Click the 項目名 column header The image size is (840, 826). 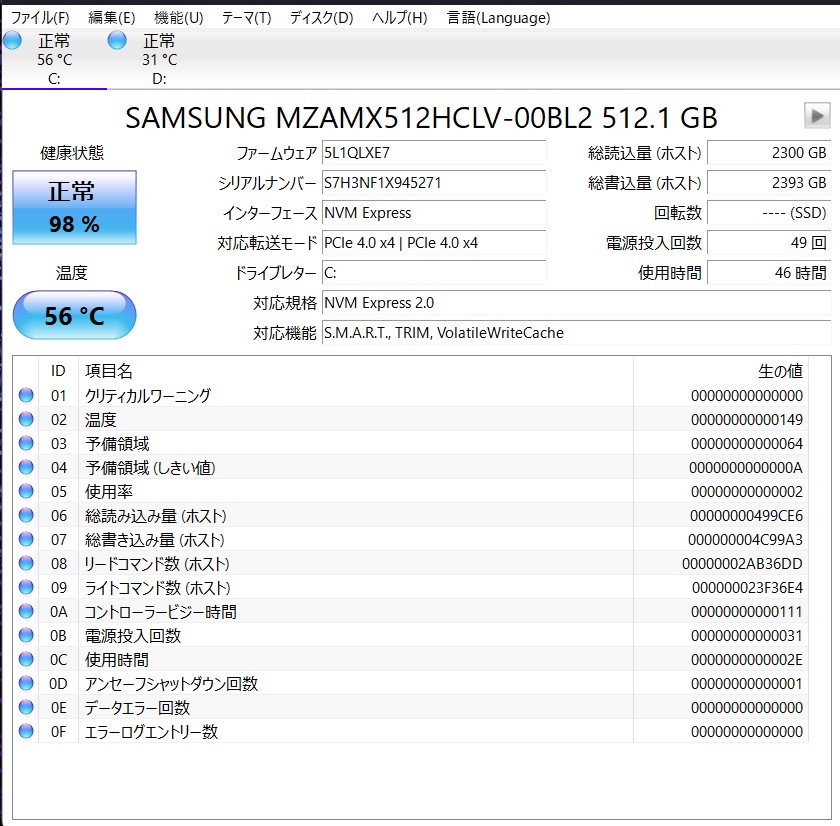pyautogui.click(x=356, y=371)
